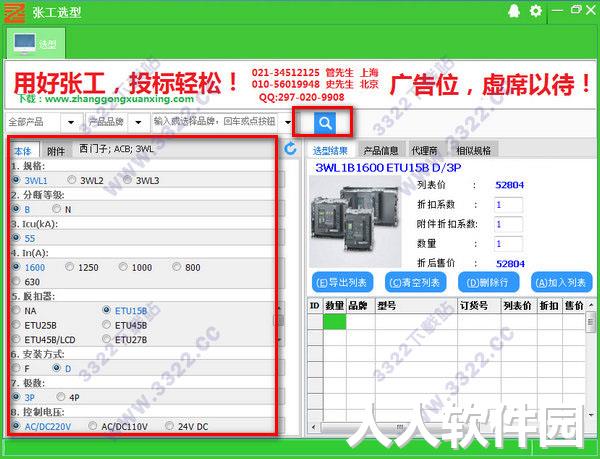Open the 相似规格 tab

[473, 150]
